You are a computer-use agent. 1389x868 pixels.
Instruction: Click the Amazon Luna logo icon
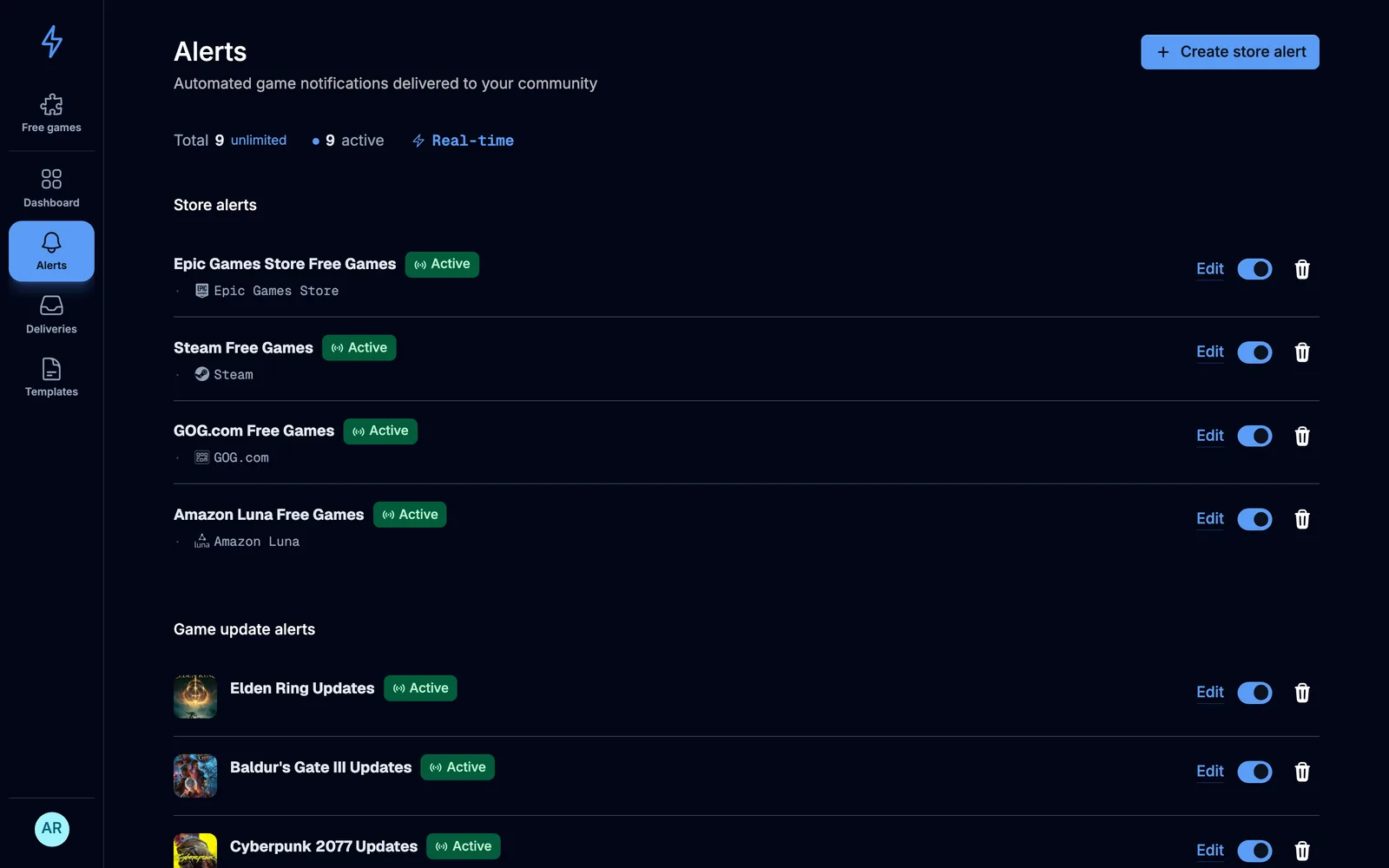coord(201,541)
